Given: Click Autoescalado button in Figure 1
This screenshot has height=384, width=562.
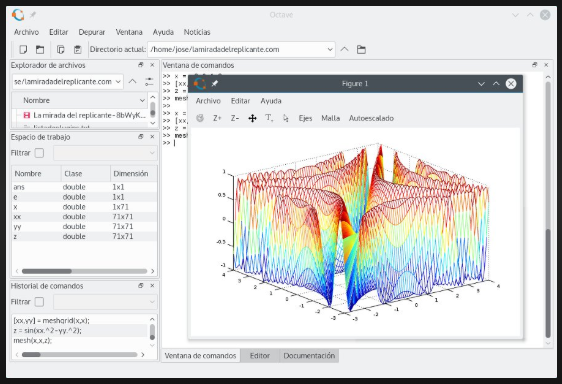Looking at the screenshot, I should click(x=371, y=118).
